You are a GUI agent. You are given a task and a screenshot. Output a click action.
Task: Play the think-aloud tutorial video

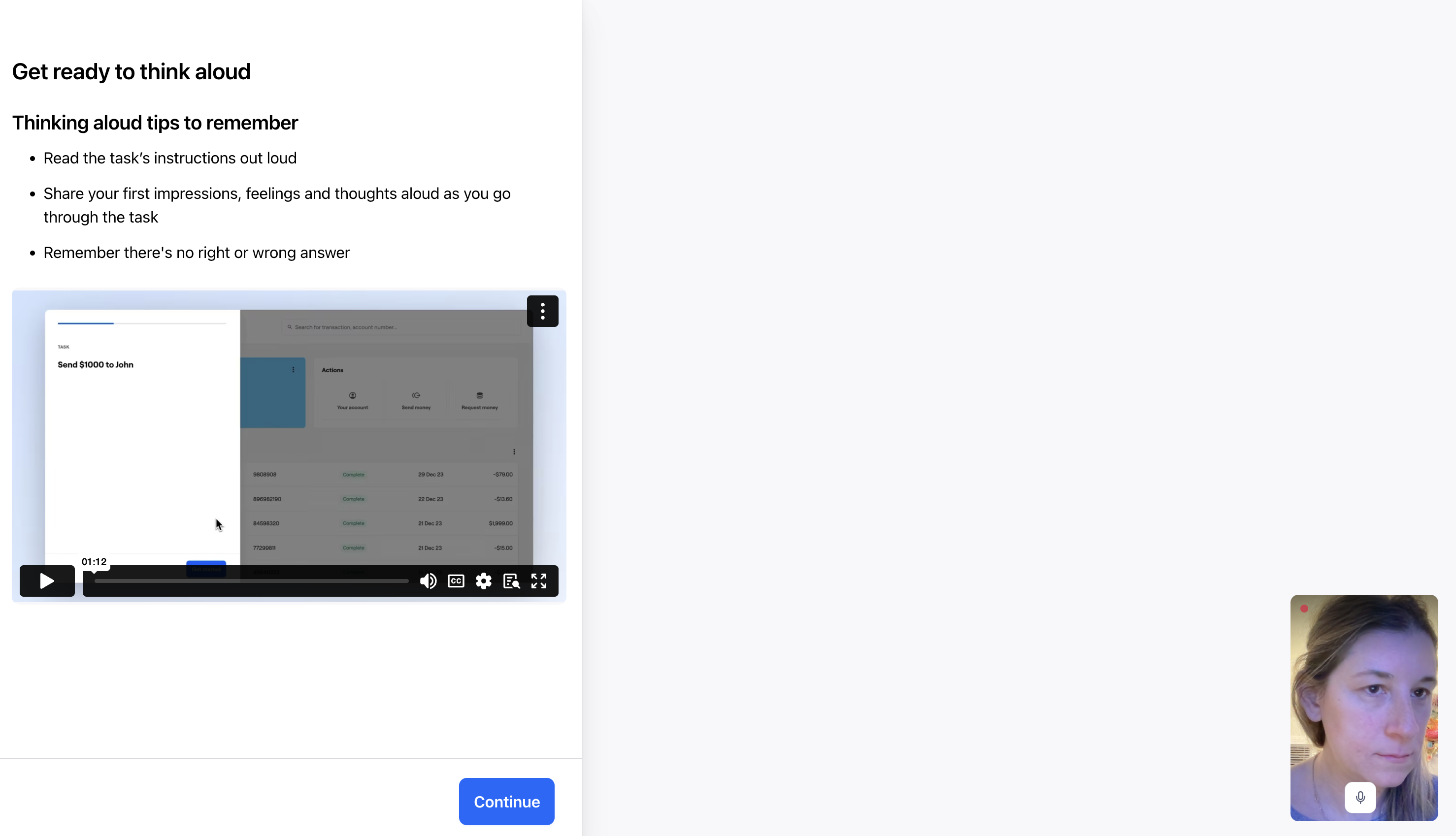[x=46, y=581]
